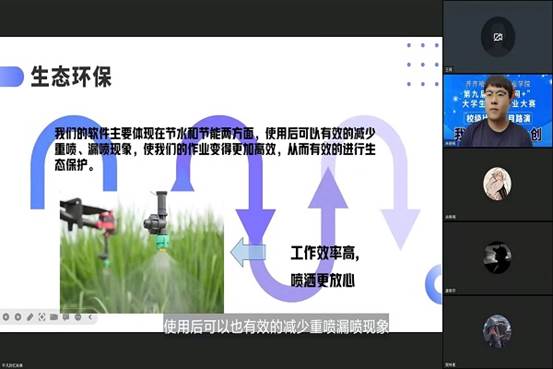Viewport: 553px width, 369px height.
Task: Click the second round button in presentation toolbar
Action: [18, 317]
